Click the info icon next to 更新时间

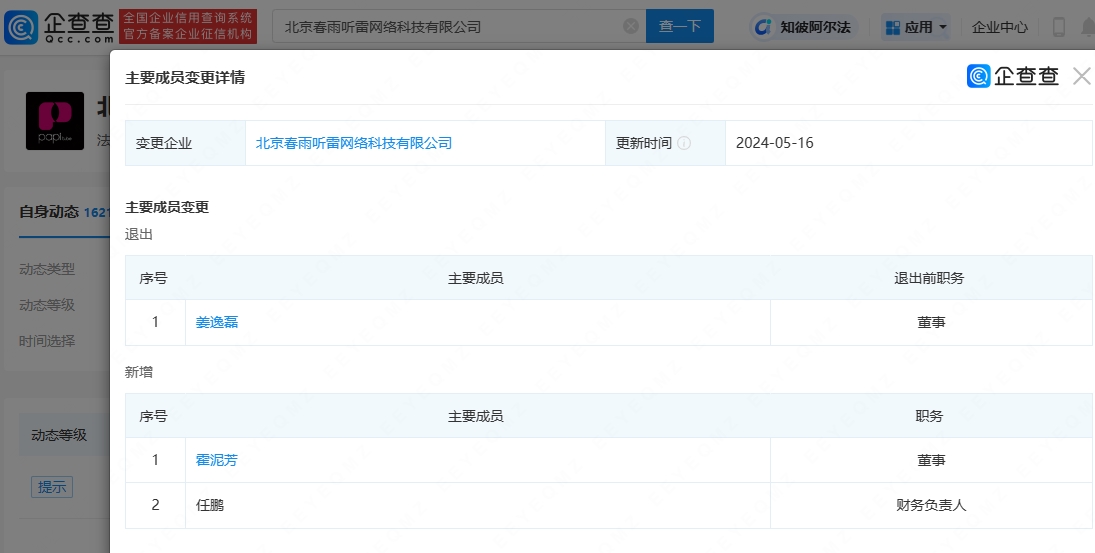pyautogui.click(x=684, y=143)
